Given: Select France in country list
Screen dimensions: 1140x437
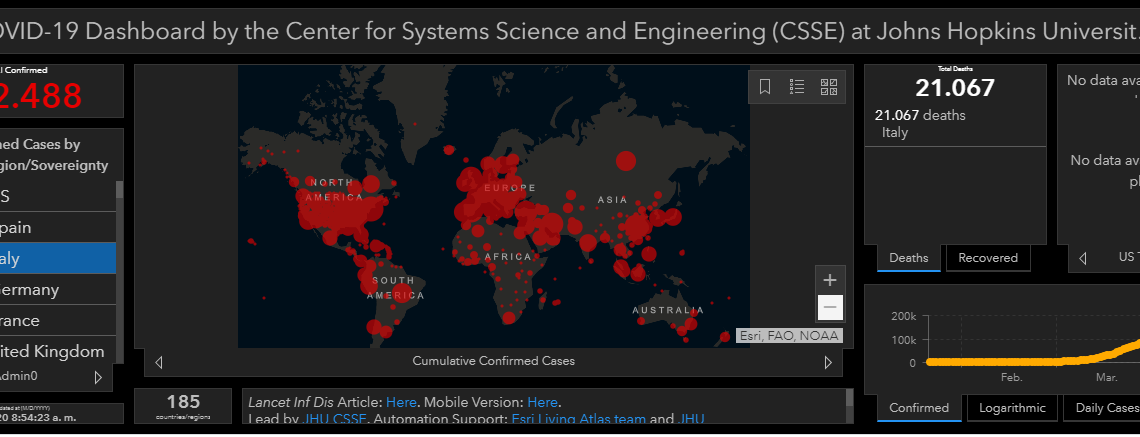Looking at the screenshot, I should point(58,321).
